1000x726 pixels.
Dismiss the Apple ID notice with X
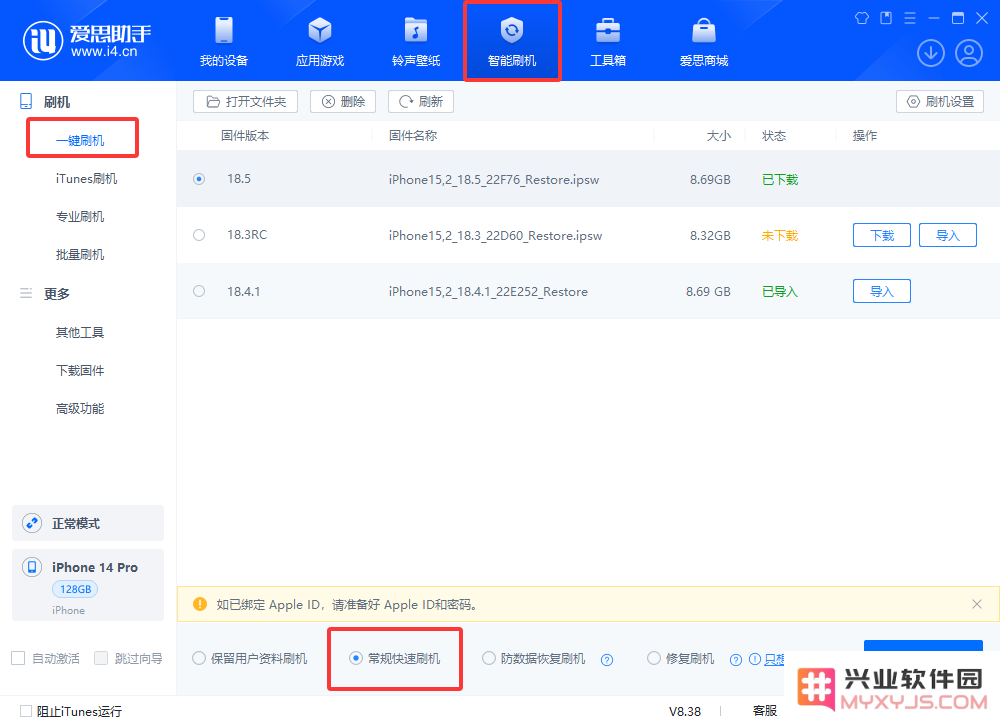[976, 604]
